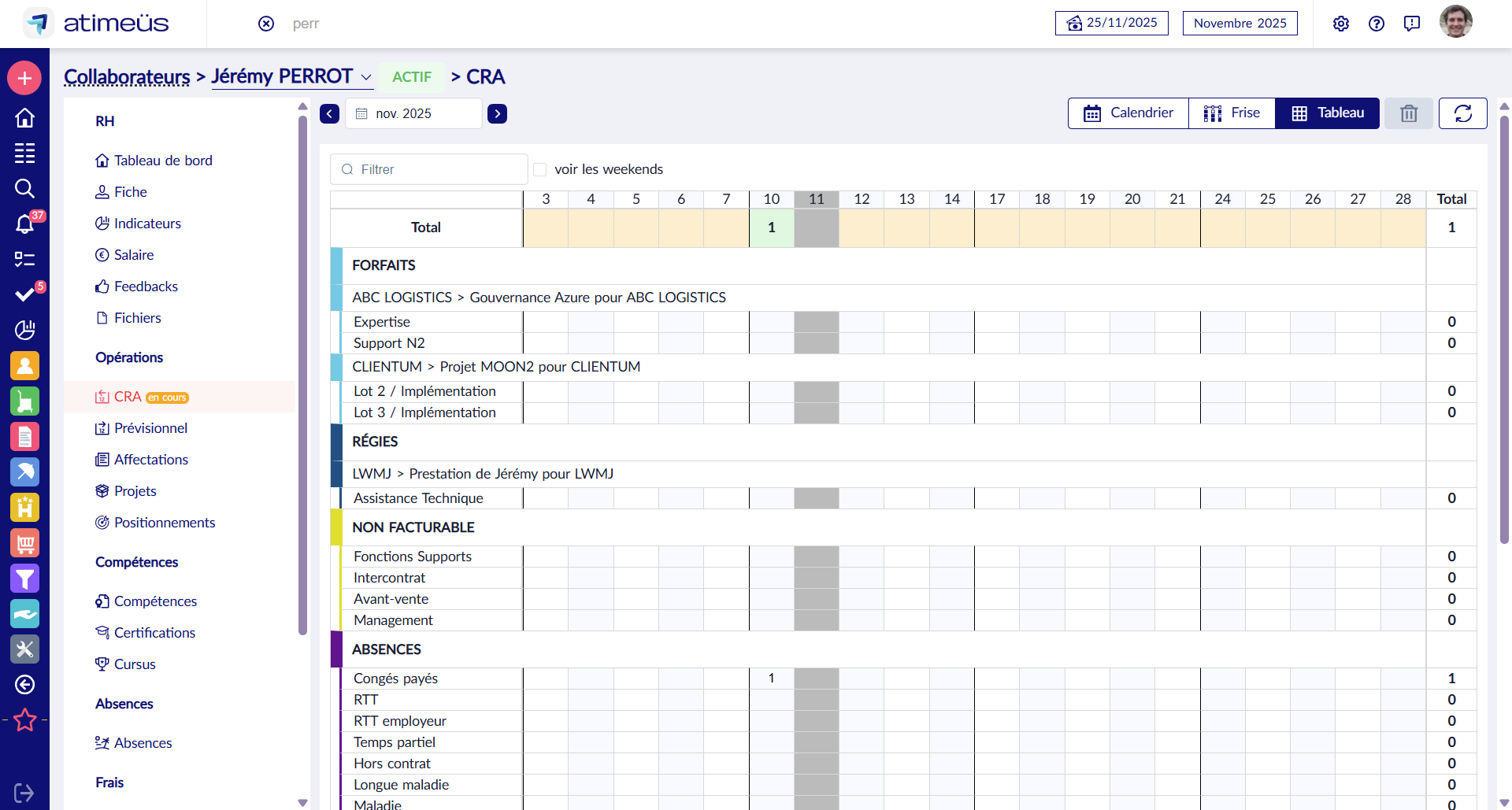Open Cursus menu item

click(126, 664)
